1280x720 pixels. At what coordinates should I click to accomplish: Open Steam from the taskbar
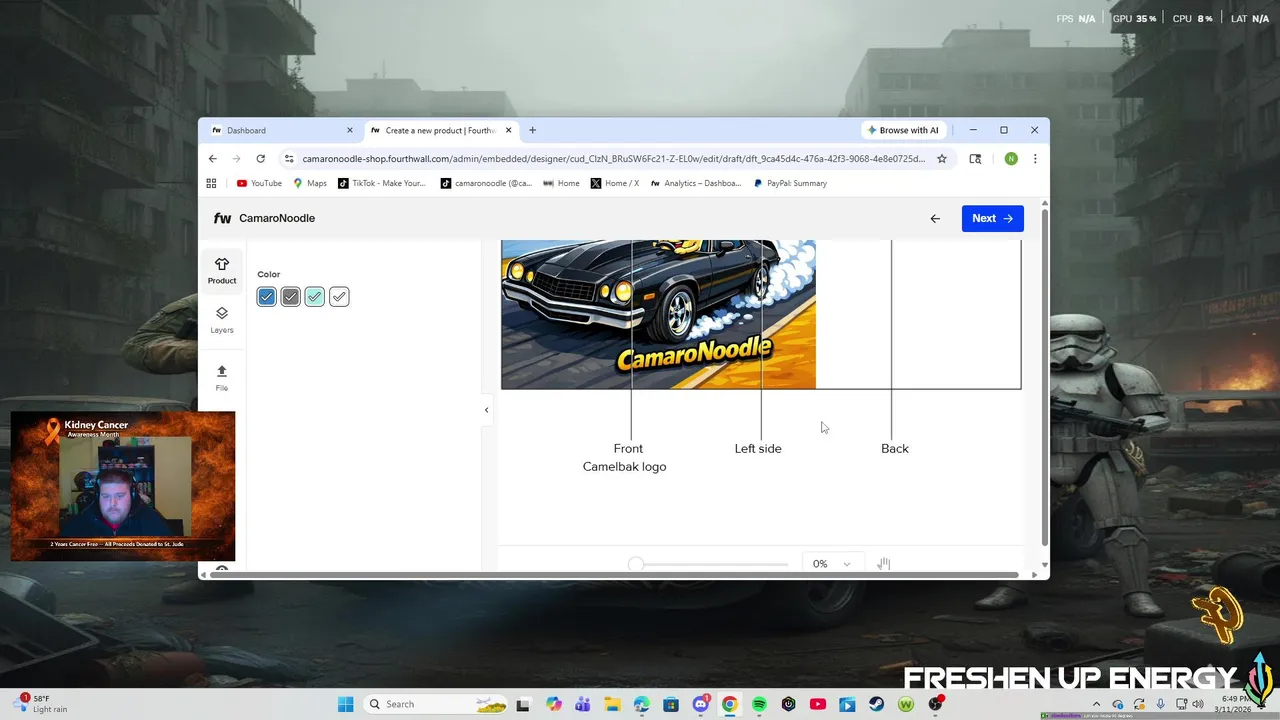[x=877, y=704]
